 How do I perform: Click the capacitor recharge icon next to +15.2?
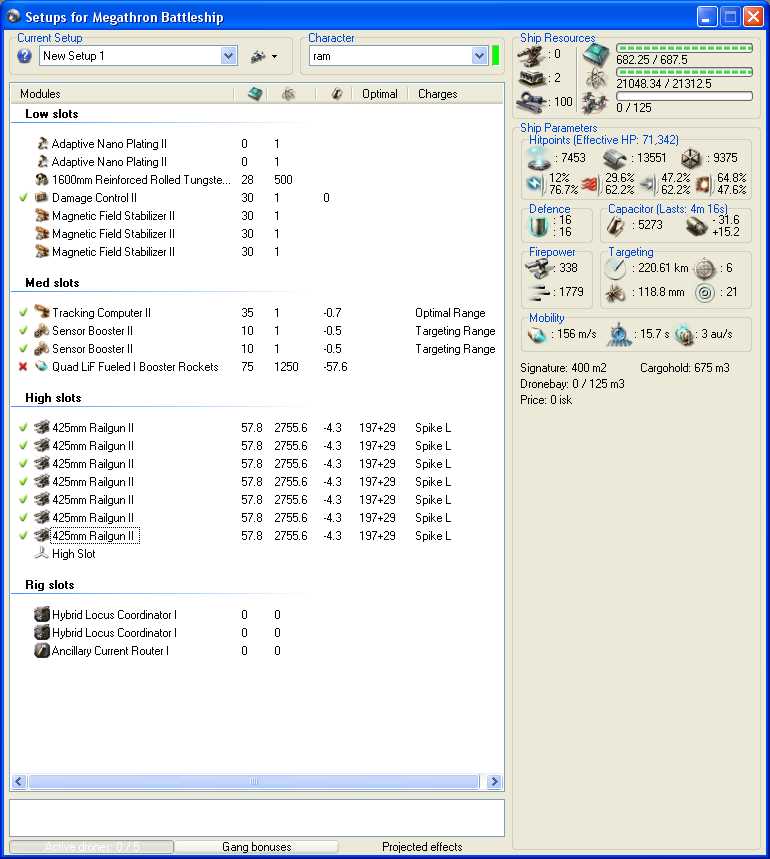pos(697,226)
